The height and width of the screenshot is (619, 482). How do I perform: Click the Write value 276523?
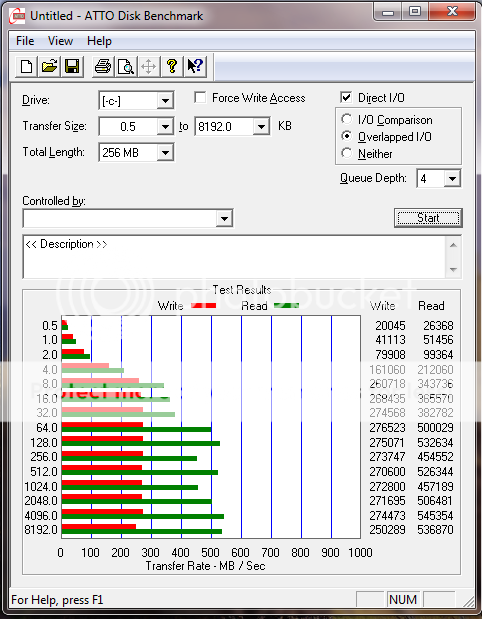coord(387,428)
